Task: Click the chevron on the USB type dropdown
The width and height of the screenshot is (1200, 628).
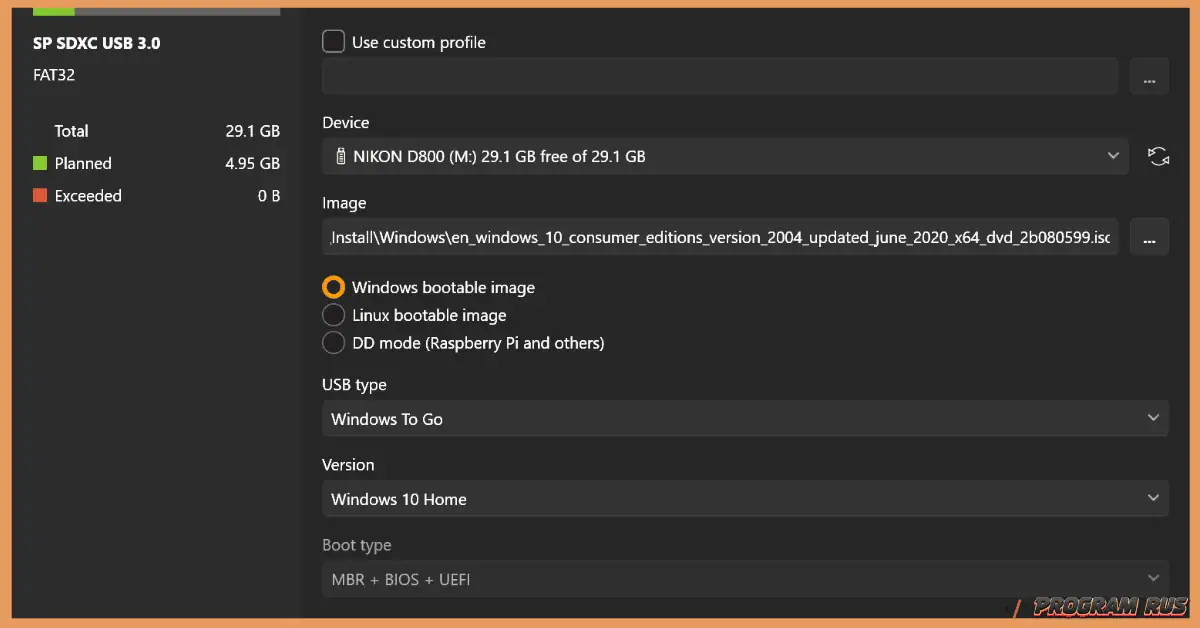Action: [1153, 418]
